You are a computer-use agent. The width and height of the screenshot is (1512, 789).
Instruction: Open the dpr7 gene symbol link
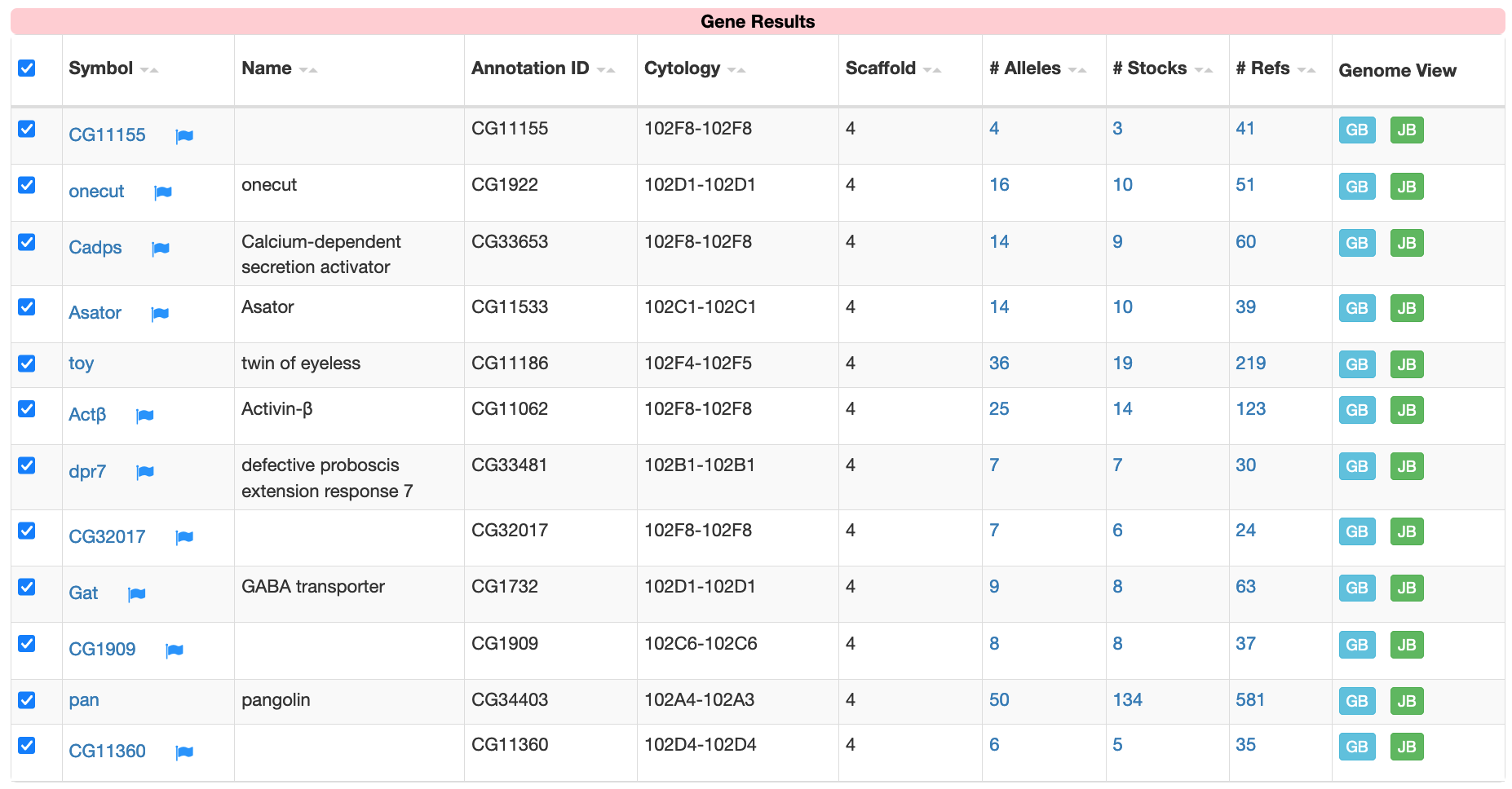click(87, 472)
